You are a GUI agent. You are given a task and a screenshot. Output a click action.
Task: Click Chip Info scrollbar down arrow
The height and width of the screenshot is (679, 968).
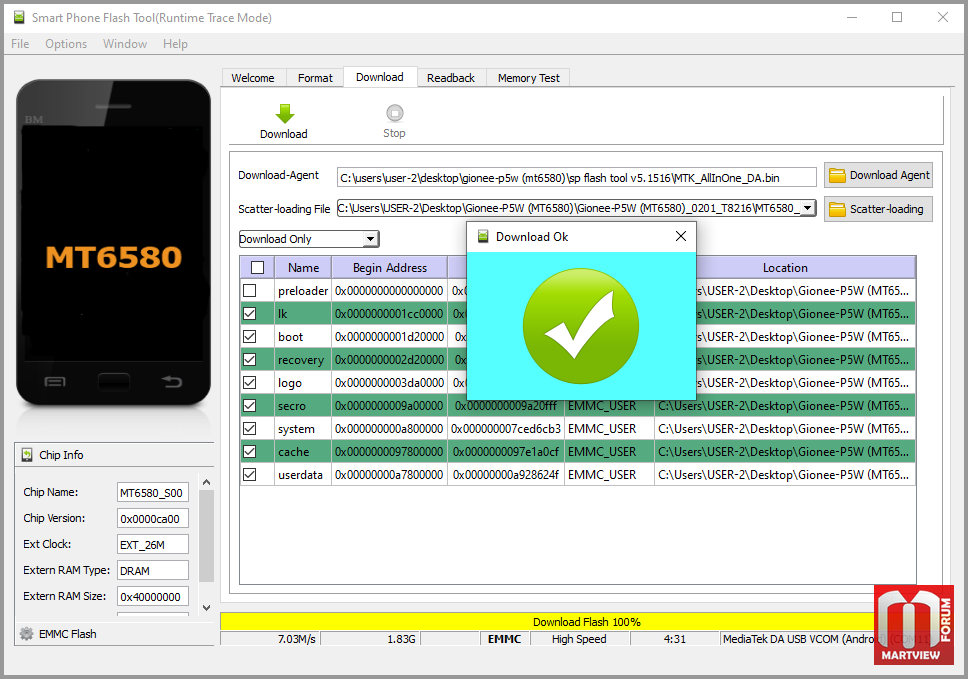click(x=207, y=607)
